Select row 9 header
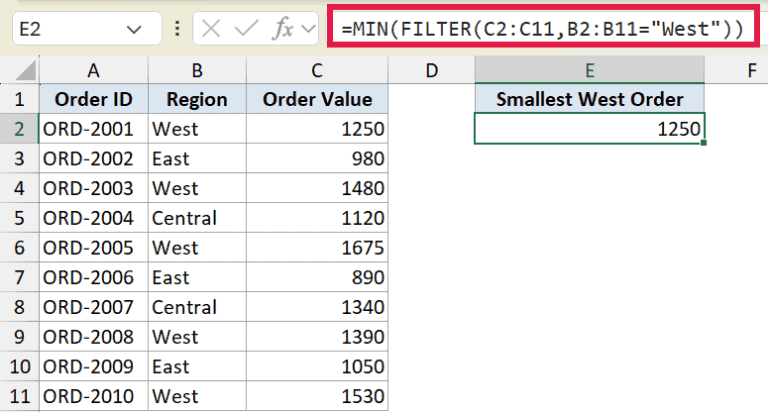Screen dimensions: 768x412 20,337
